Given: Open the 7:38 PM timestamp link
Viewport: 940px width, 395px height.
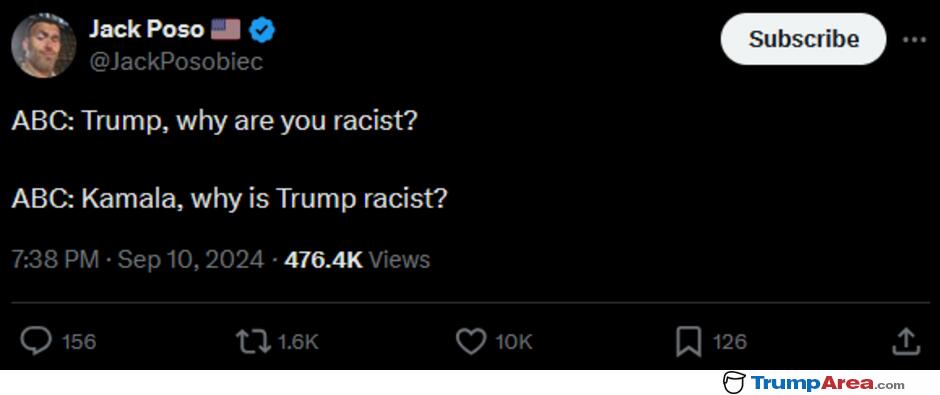Looking at the screenshot, I should [x=55, y=260].
